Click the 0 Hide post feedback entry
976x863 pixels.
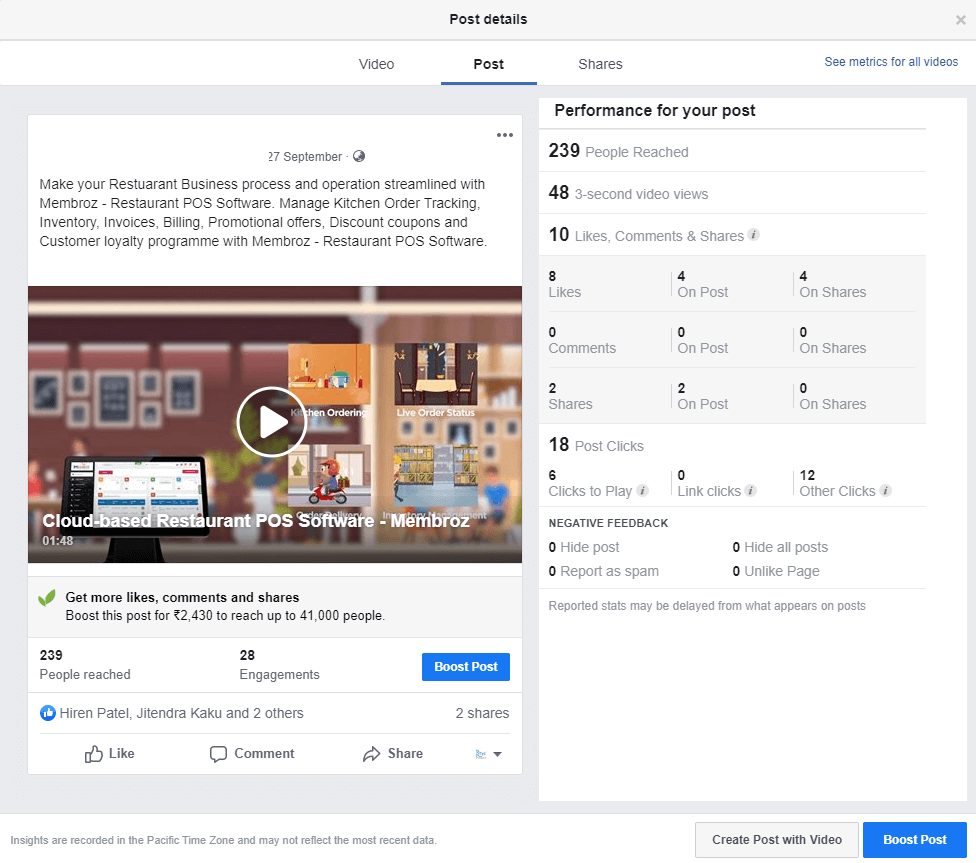[x=584, y=547]
